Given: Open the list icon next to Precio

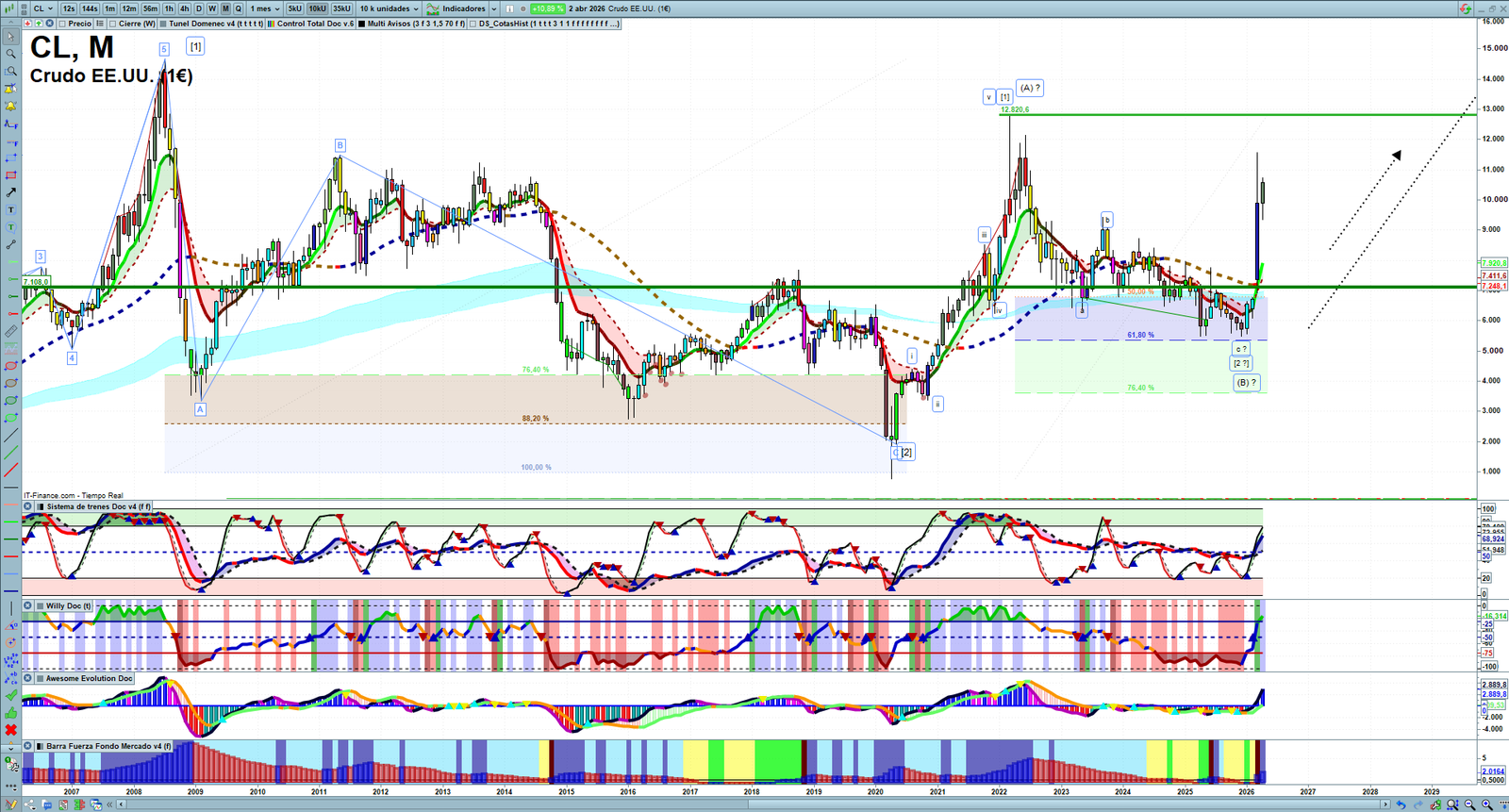Looking at the screenshot, I should pos(100,24).
